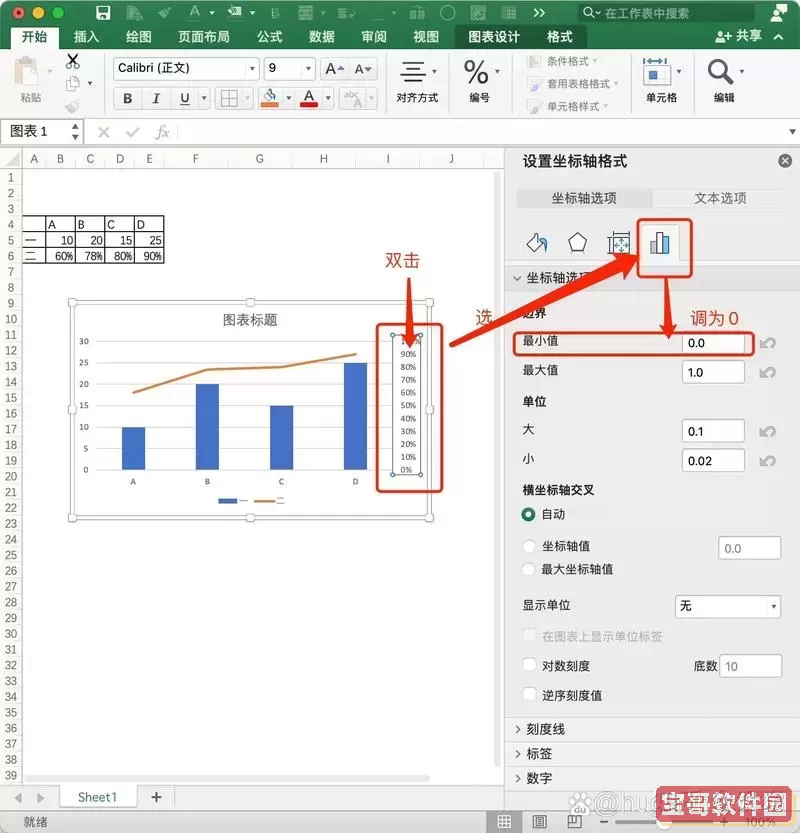Click the percent number format icon
Screen dimensions: 800x833
click(476, 72)
